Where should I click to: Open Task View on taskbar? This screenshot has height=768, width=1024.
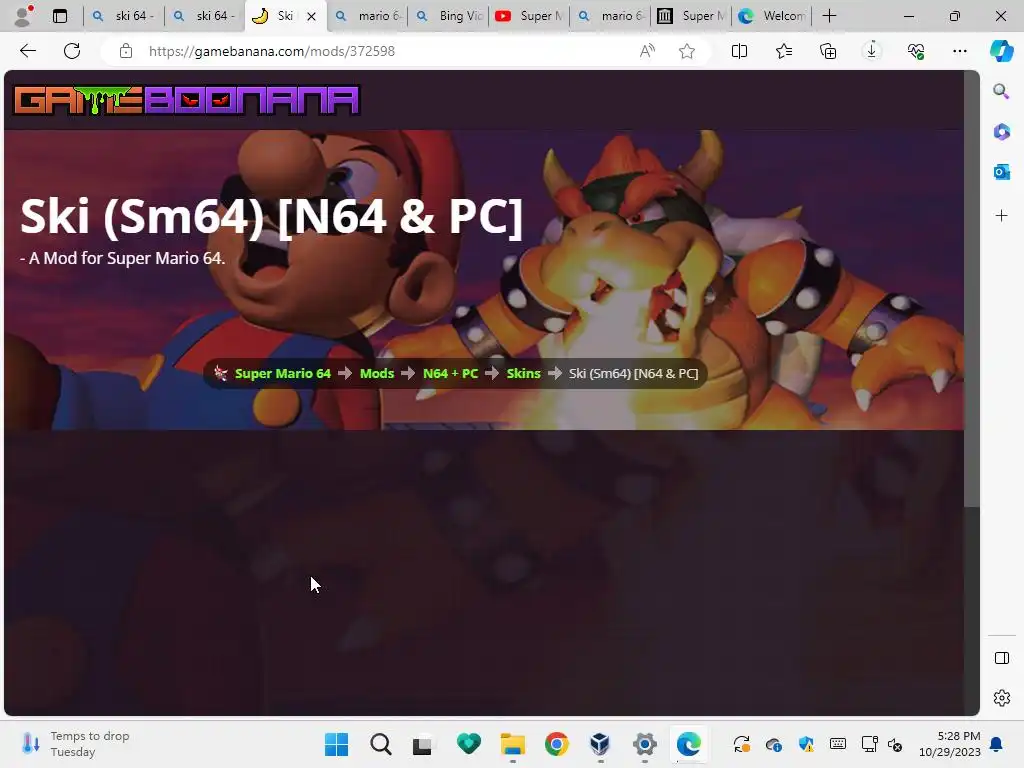pos(423,744)
